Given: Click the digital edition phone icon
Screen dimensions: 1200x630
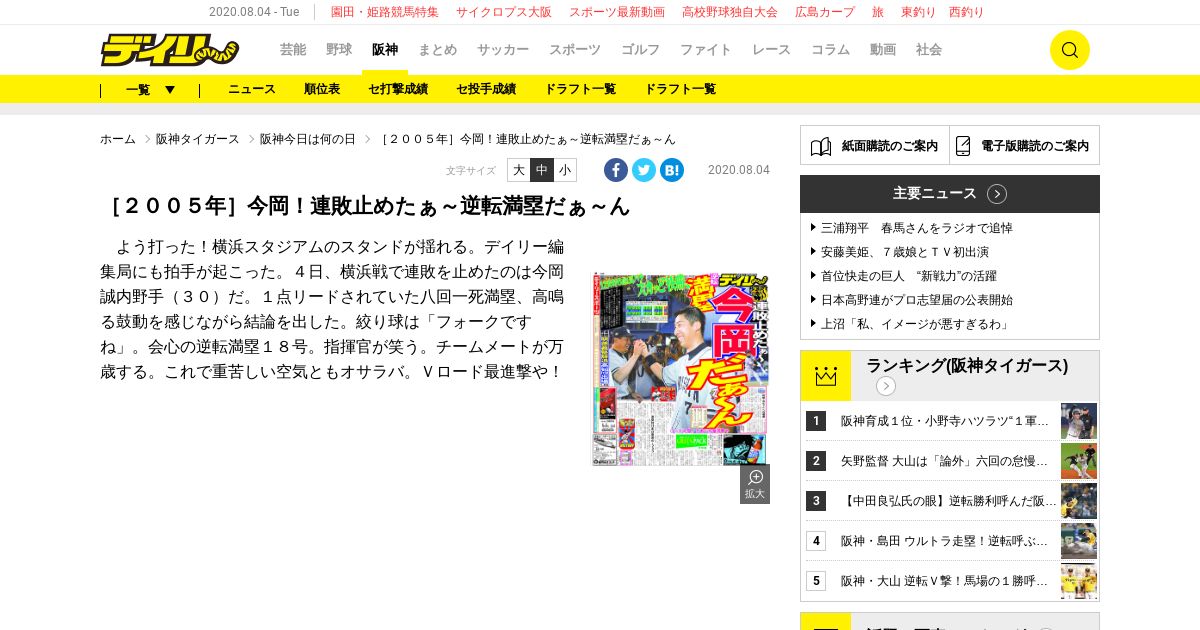Looking at the screenshot, I should click(963, 146).
